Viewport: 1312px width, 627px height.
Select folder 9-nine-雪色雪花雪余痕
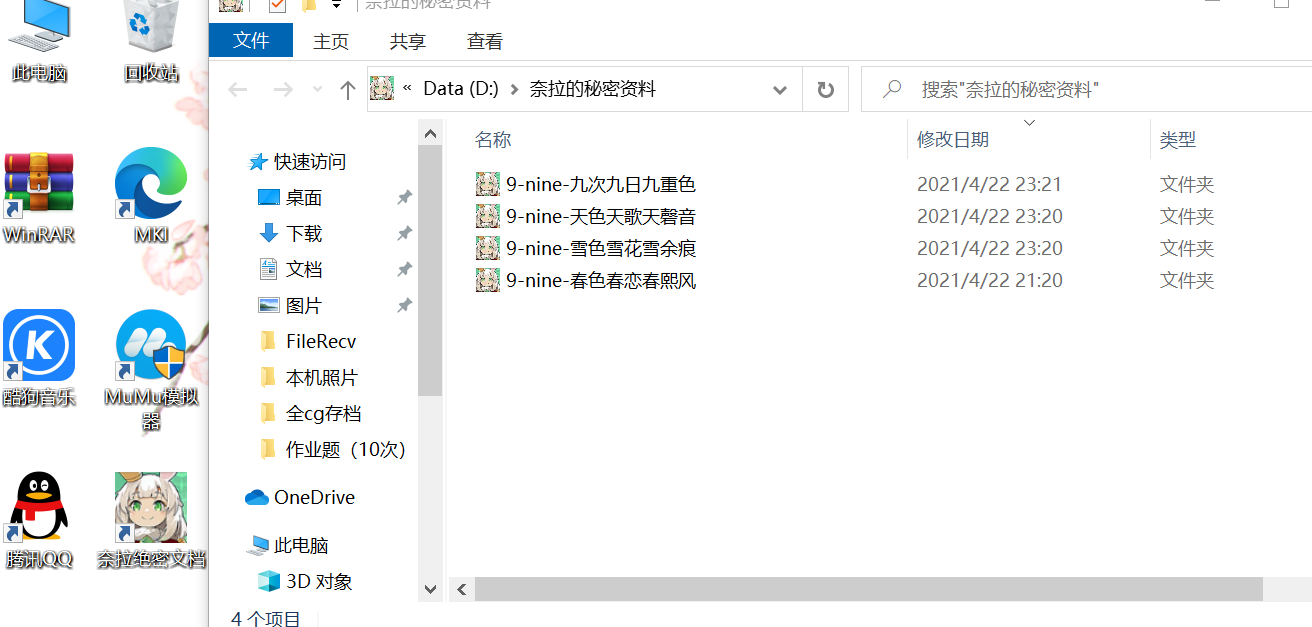(x=600, y=248)
